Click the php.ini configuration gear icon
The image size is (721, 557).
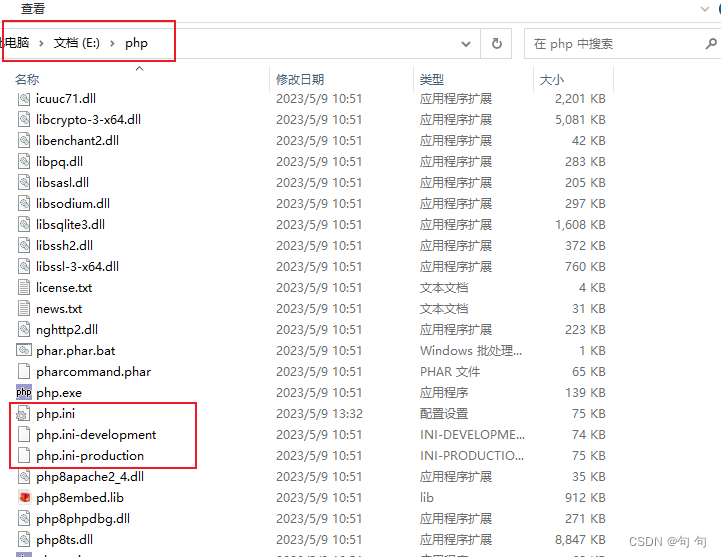[23, 414]
